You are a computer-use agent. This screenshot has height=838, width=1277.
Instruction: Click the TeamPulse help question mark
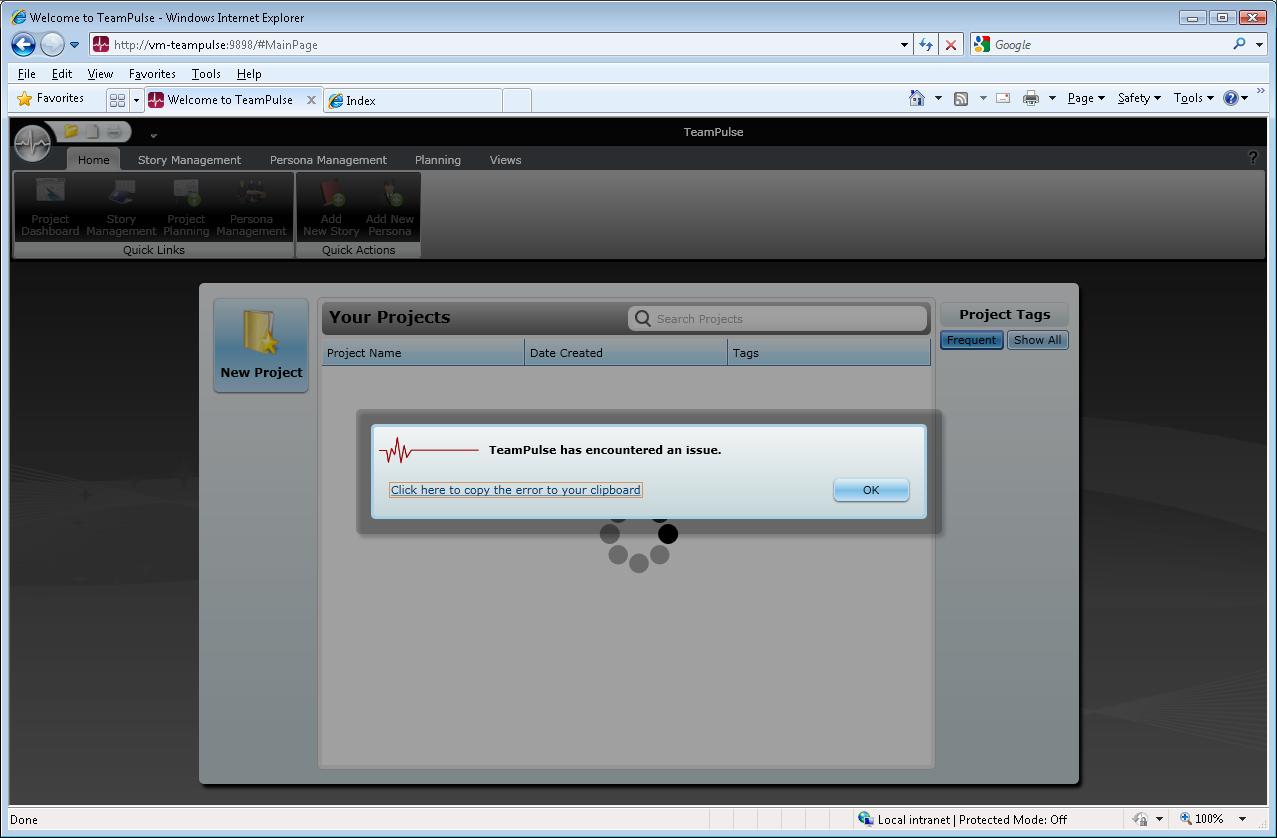coord(1253,158)
